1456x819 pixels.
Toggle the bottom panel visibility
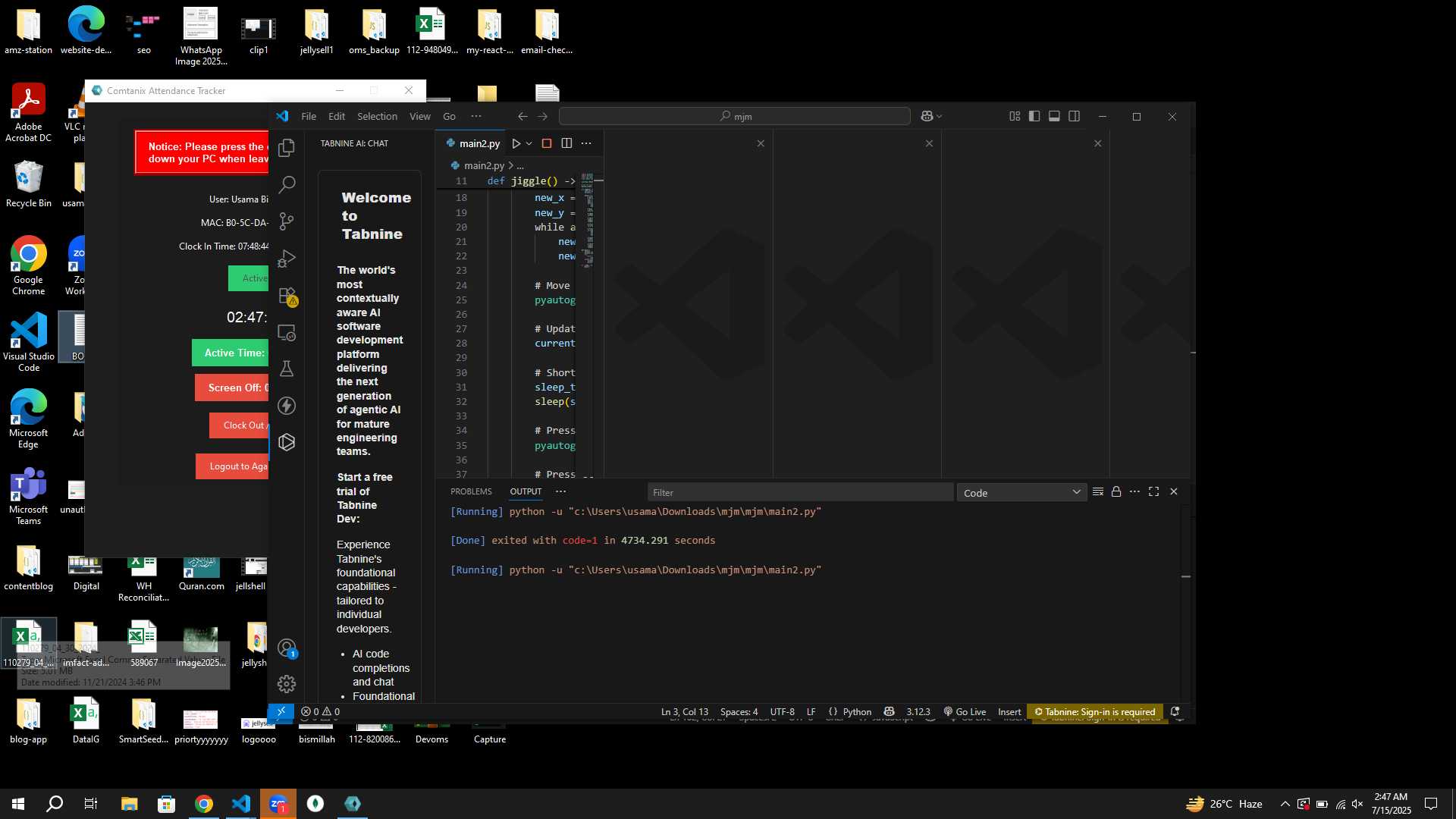click(1054, 116)
